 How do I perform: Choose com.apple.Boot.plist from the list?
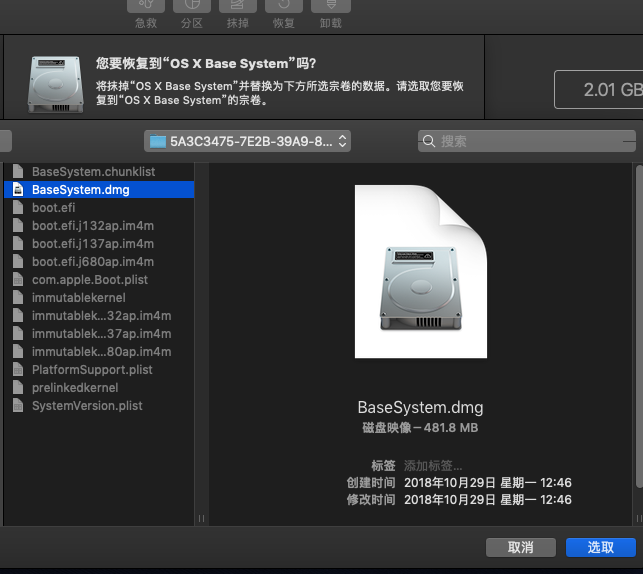pyautogui.click(x=89, y=280)
